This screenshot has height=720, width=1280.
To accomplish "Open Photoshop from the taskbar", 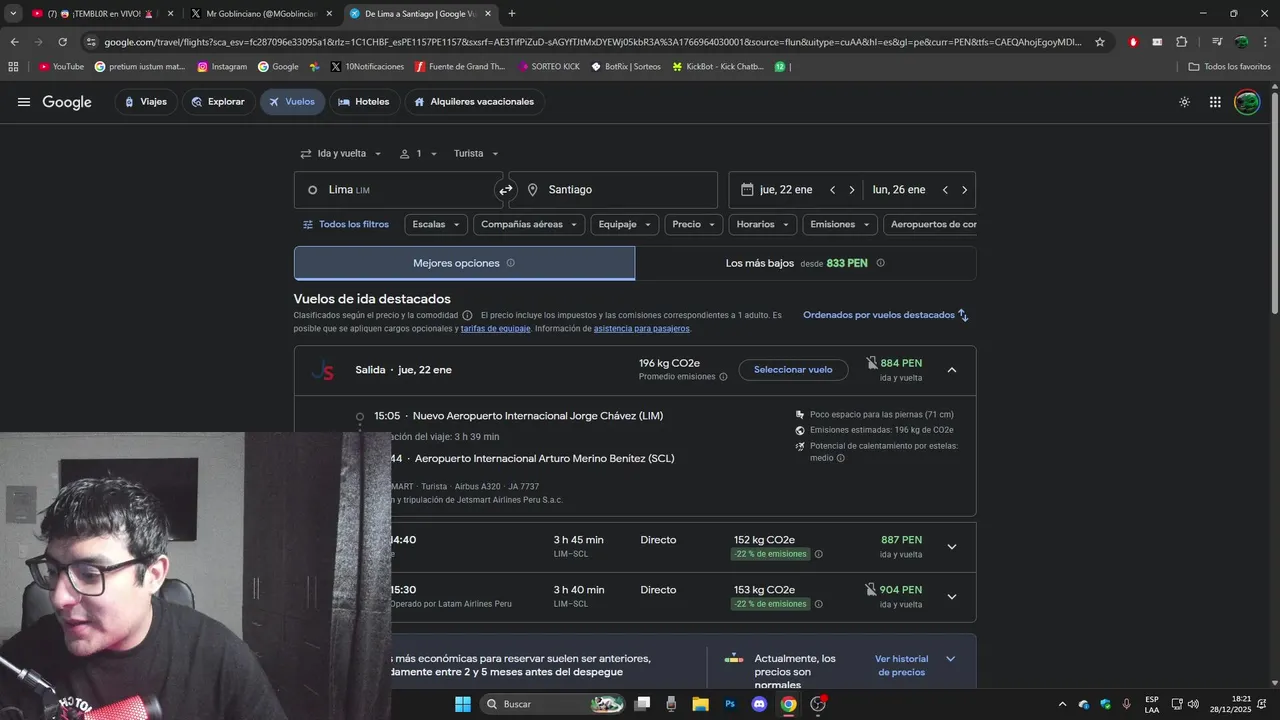I will (730, 704).
